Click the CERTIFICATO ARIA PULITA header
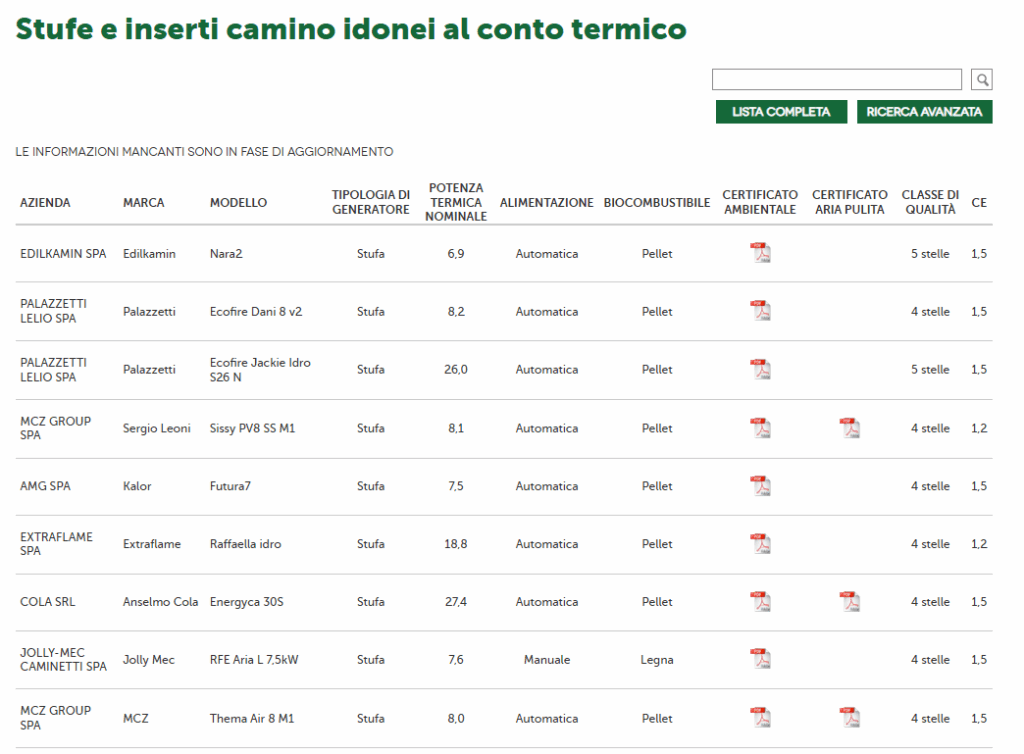 tap(850, 202)
